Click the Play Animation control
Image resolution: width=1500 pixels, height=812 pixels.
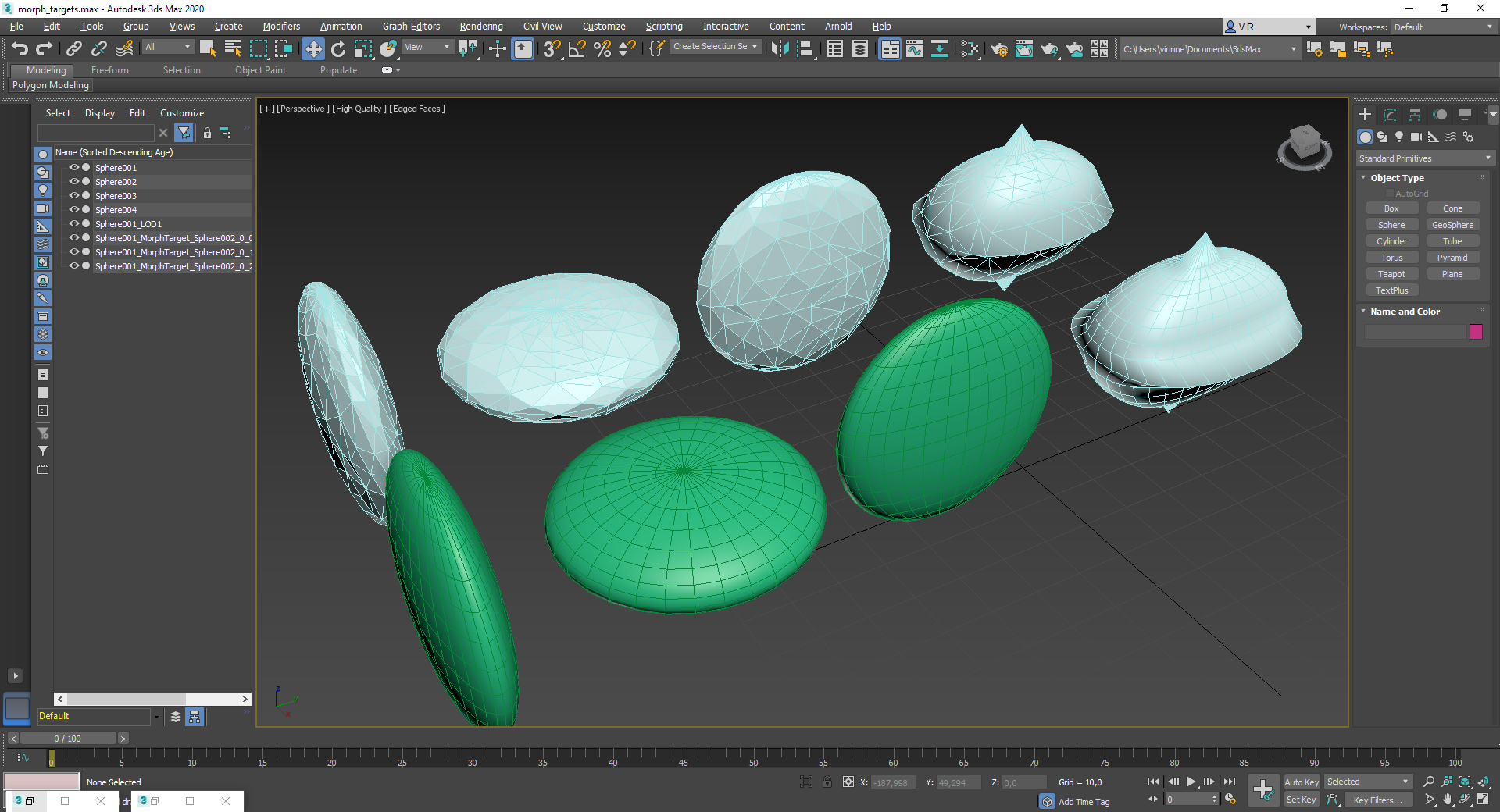1191,782
